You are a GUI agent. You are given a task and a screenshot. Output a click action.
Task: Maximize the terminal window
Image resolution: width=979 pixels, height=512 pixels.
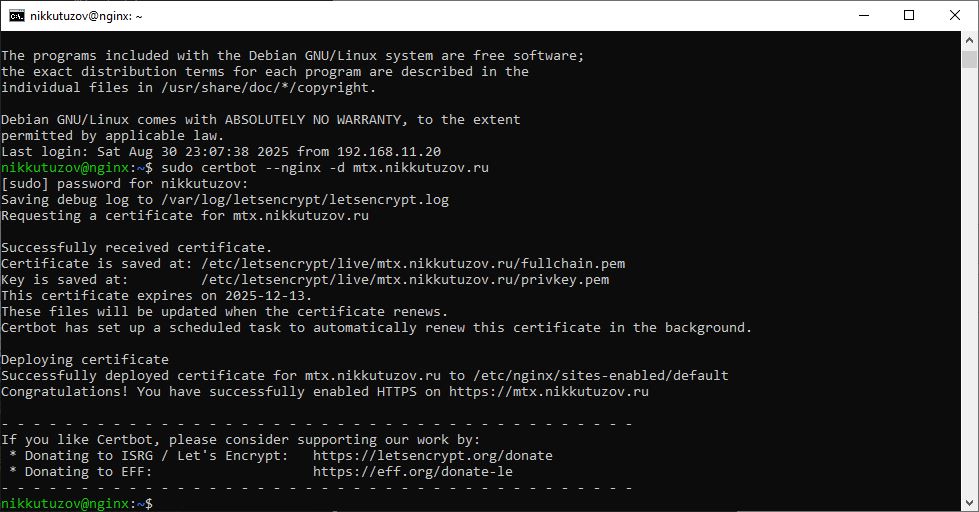click(x=909, y=16)
